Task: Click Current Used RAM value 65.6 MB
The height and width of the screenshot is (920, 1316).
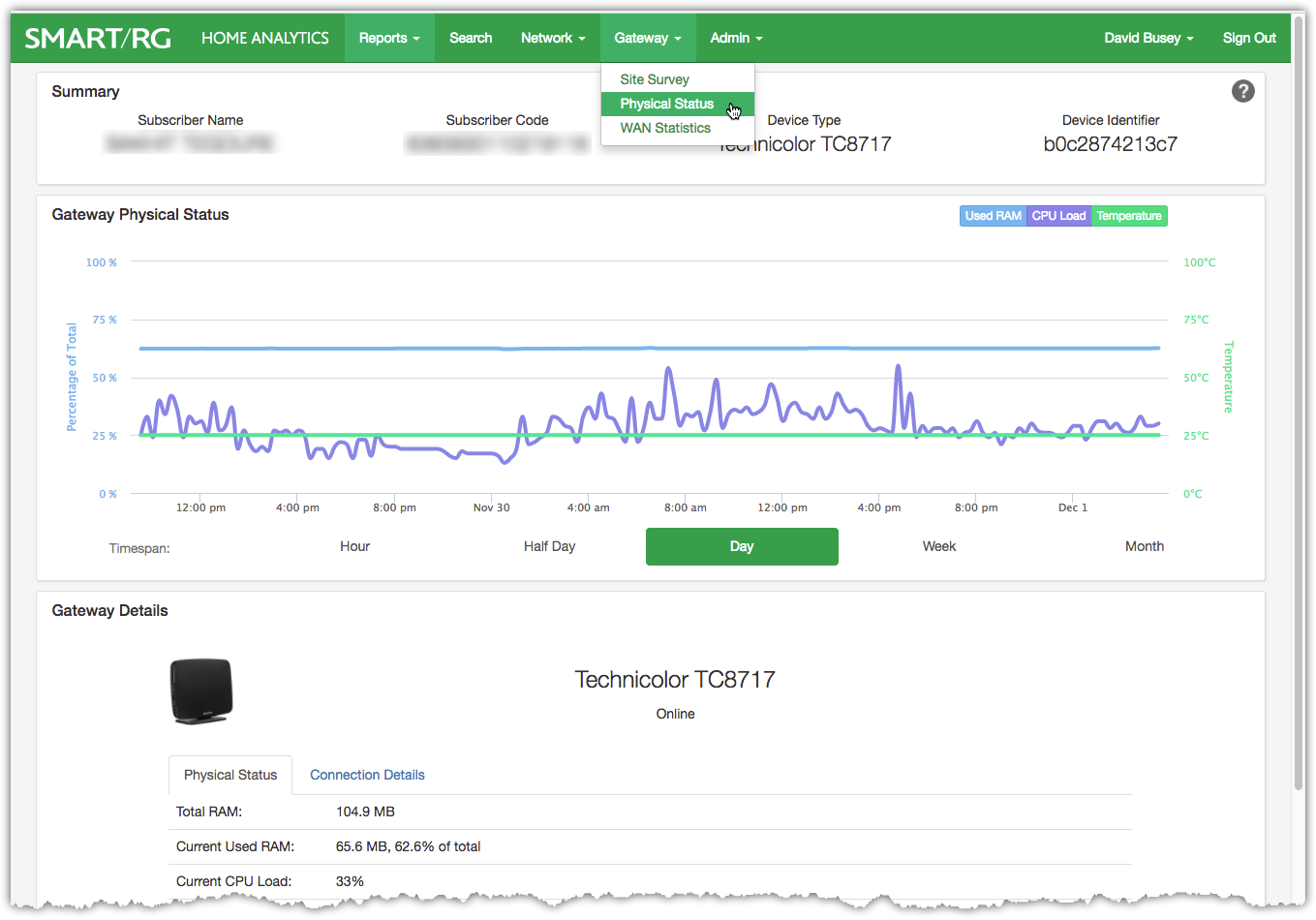Action: click(x=408, y=846)
